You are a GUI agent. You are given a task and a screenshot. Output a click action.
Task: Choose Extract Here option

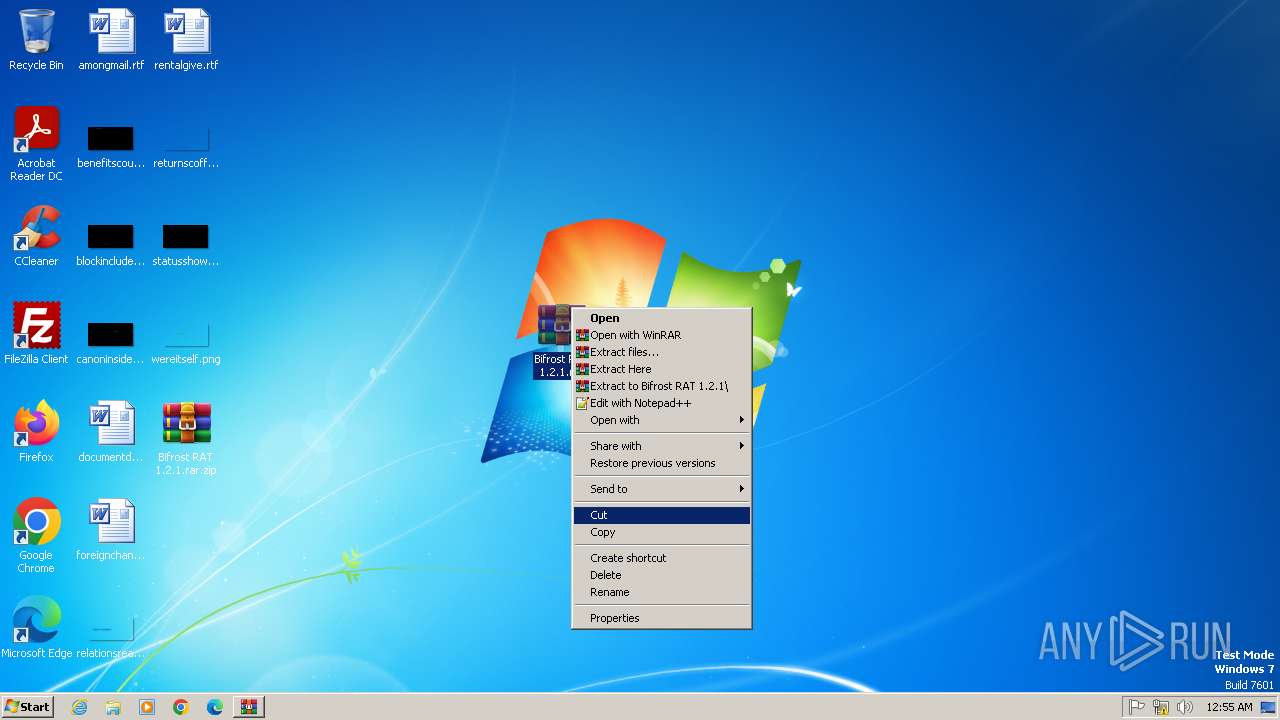pyautogui.click(x=661, y=369)
